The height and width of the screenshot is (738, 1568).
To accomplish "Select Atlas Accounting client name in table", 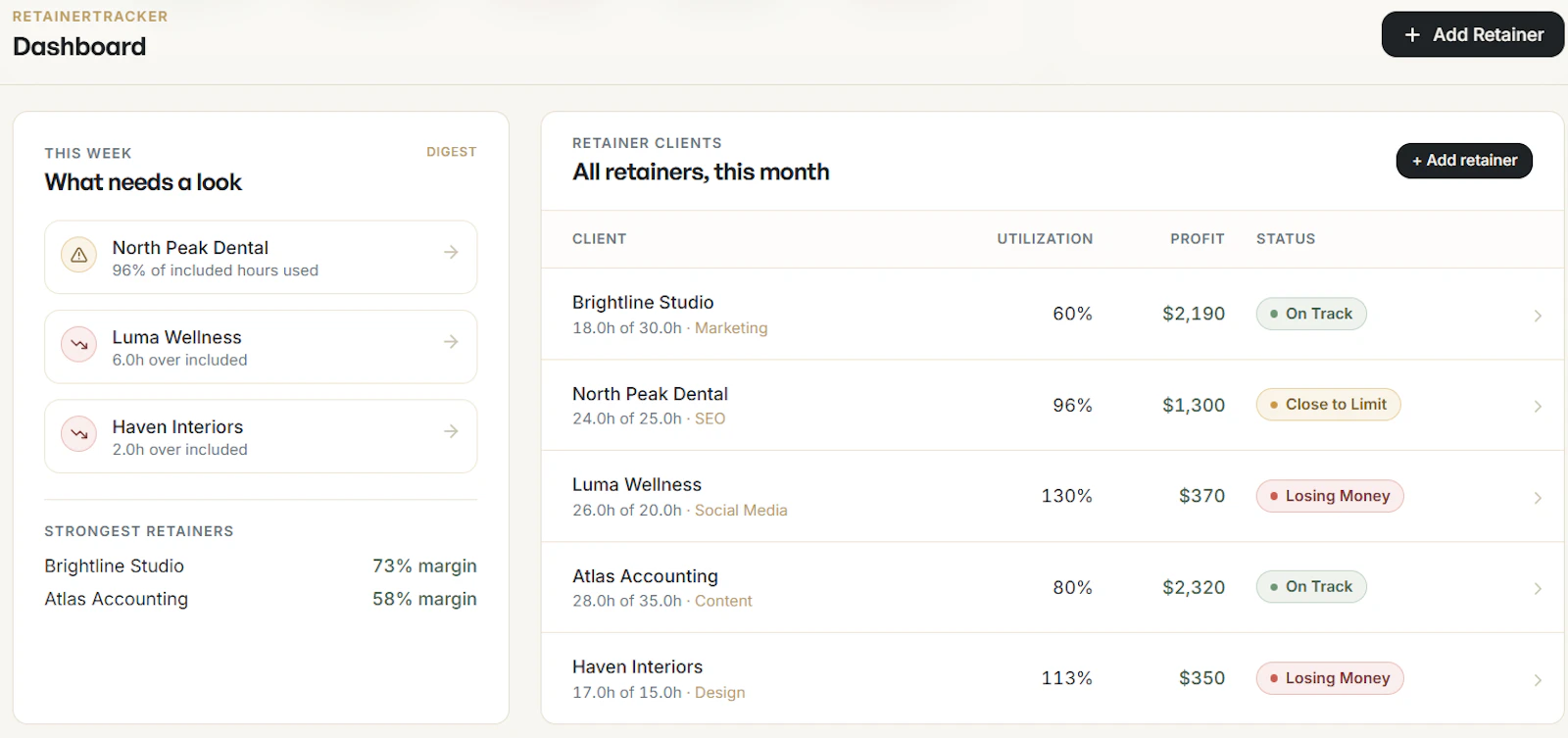I will 645,576.
